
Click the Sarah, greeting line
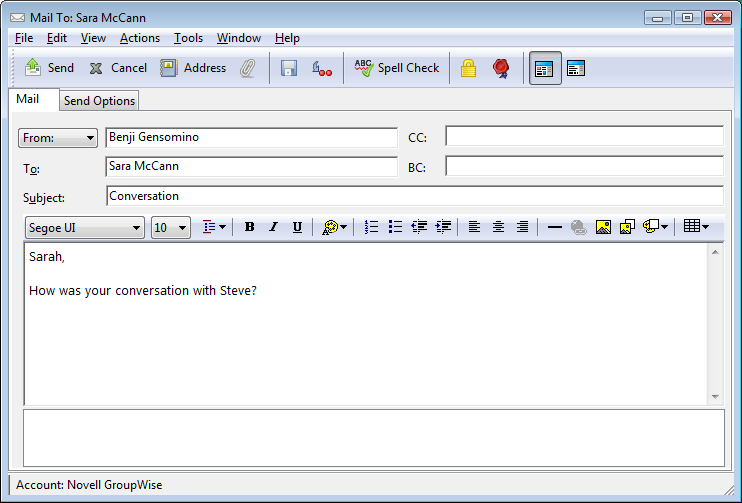[x=46, y=256]
